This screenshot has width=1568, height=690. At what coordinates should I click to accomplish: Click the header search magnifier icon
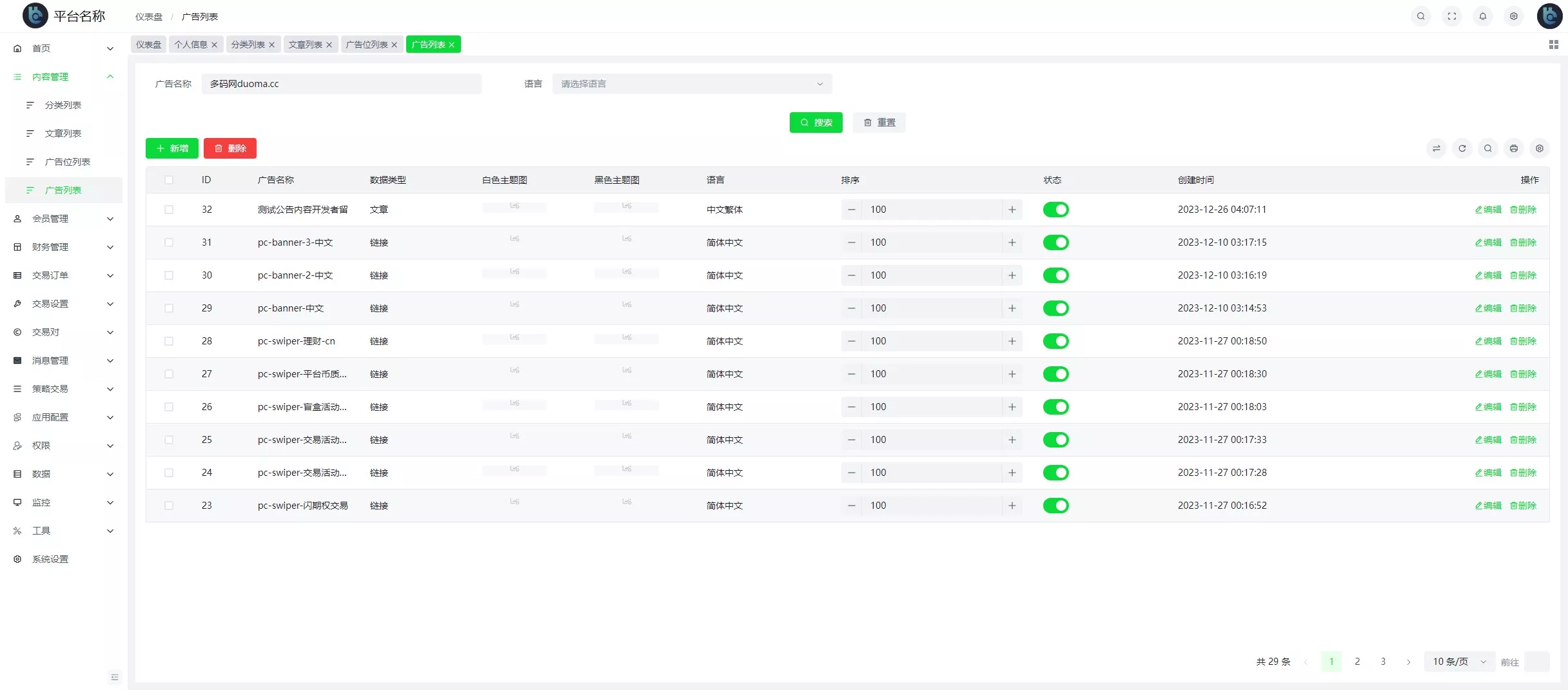coord(1420,16)
